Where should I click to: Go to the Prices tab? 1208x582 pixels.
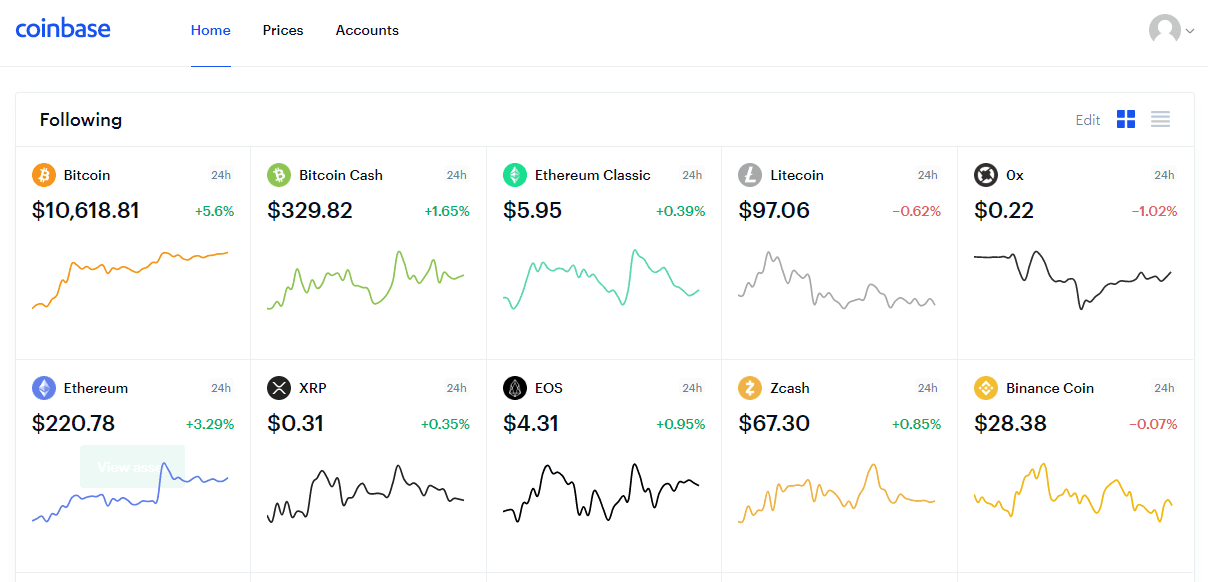click(283, 31)
